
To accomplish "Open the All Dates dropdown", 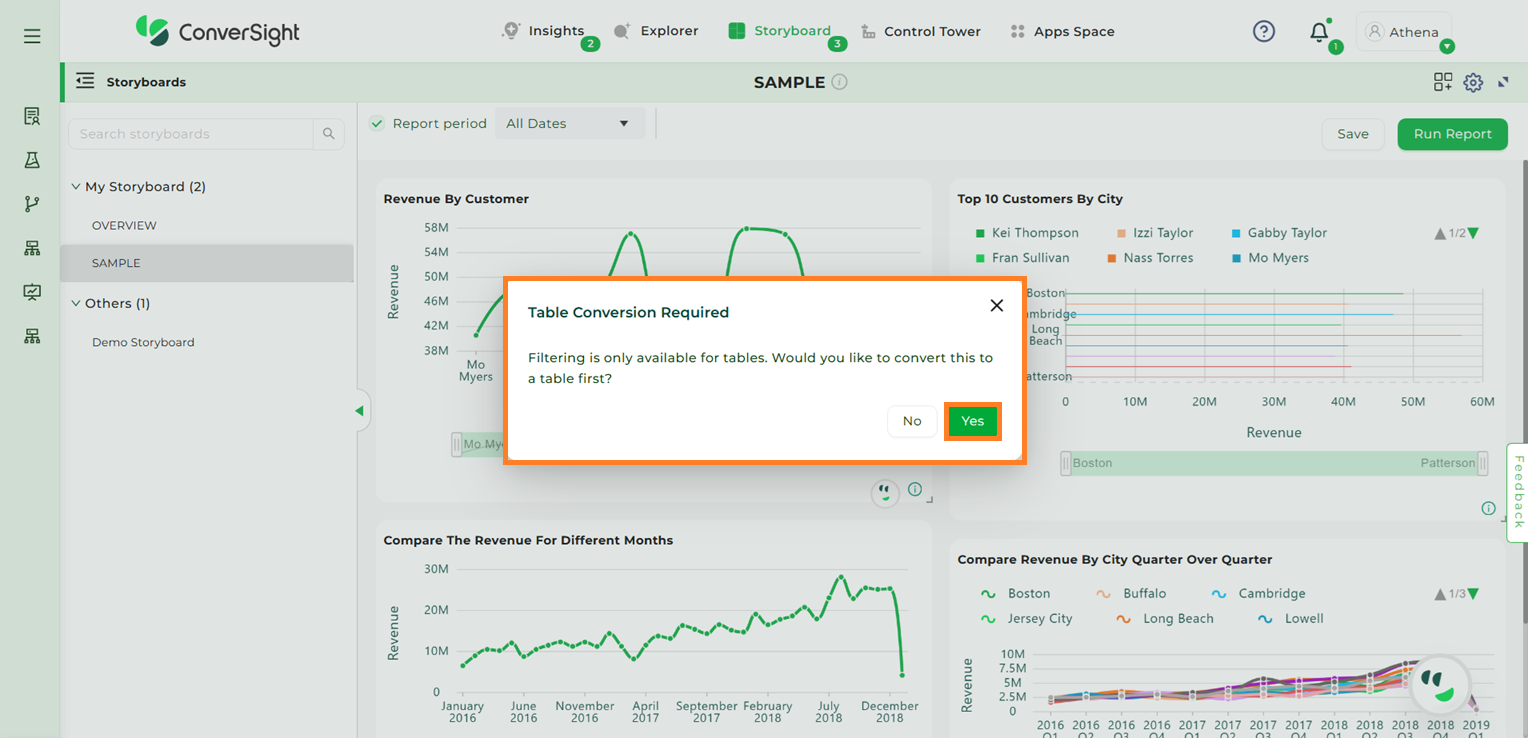I will pos(569,124).
